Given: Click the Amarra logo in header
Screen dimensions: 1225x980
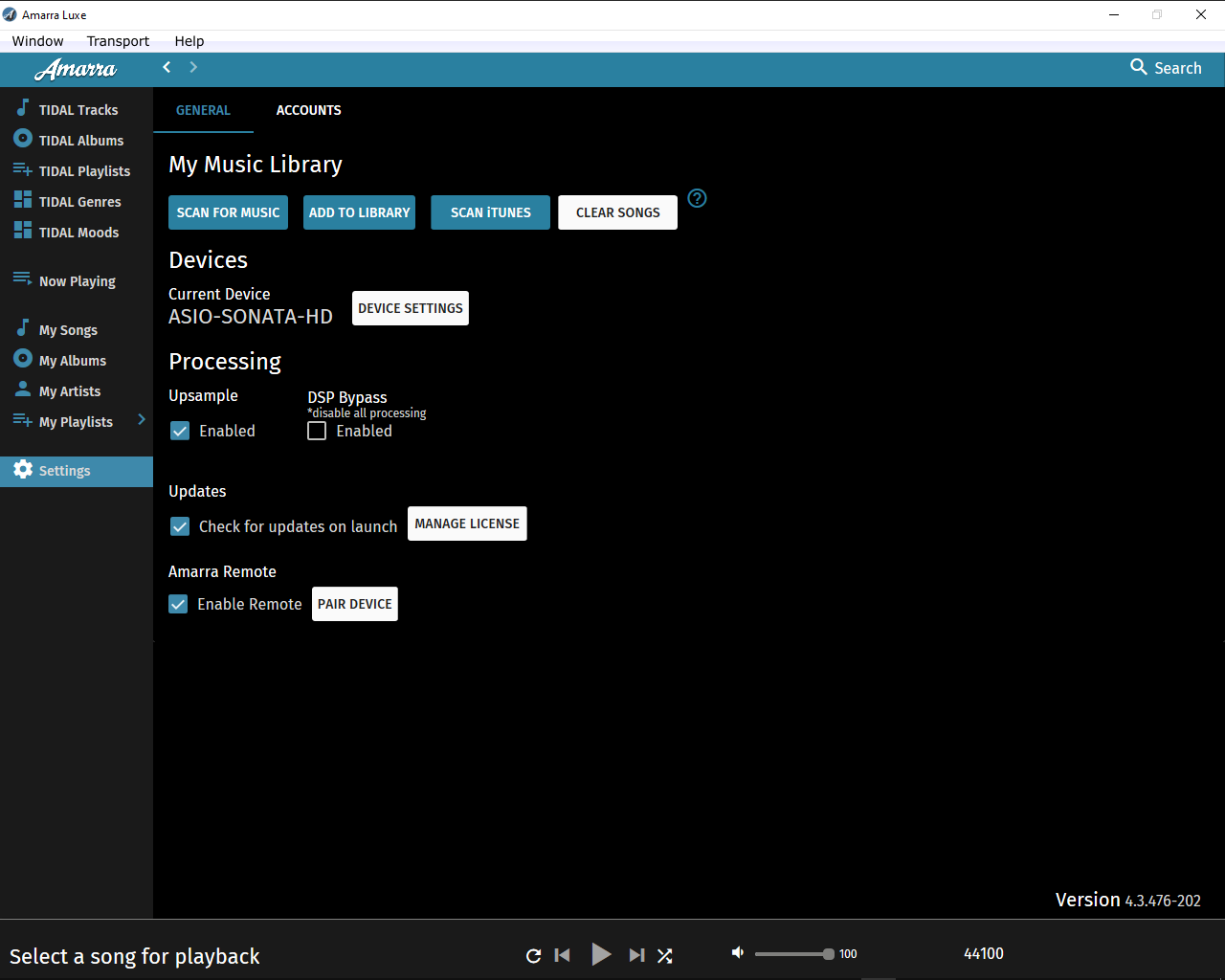Looking at the screenshot, I should [x=75, y=69].
